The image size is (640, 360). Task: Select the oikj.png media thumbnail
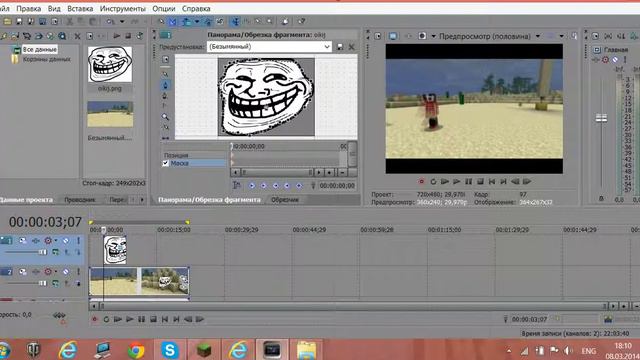pos(110,64)
